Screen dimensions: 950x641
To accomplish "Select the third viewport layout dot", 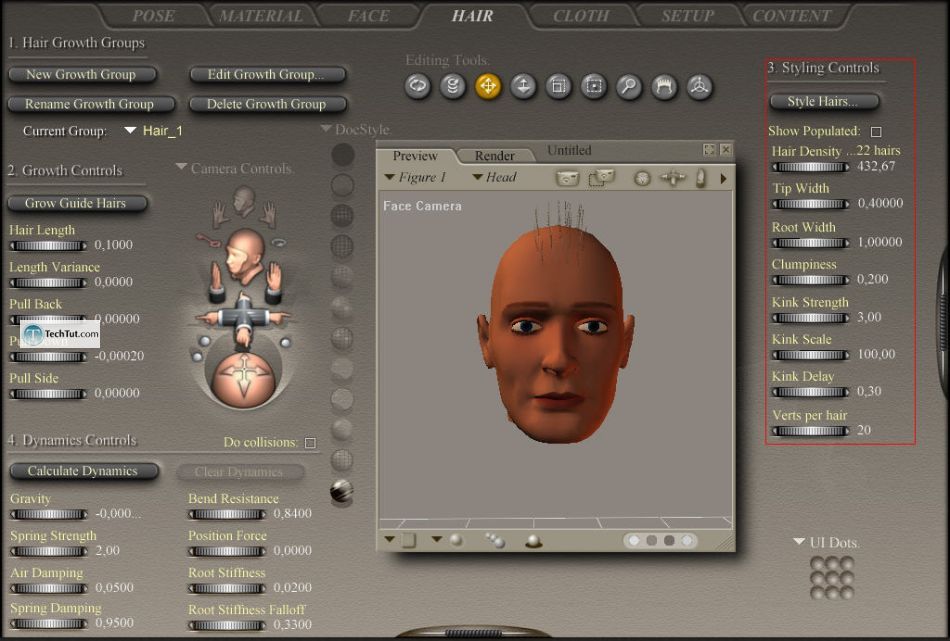I will (669, 540).
